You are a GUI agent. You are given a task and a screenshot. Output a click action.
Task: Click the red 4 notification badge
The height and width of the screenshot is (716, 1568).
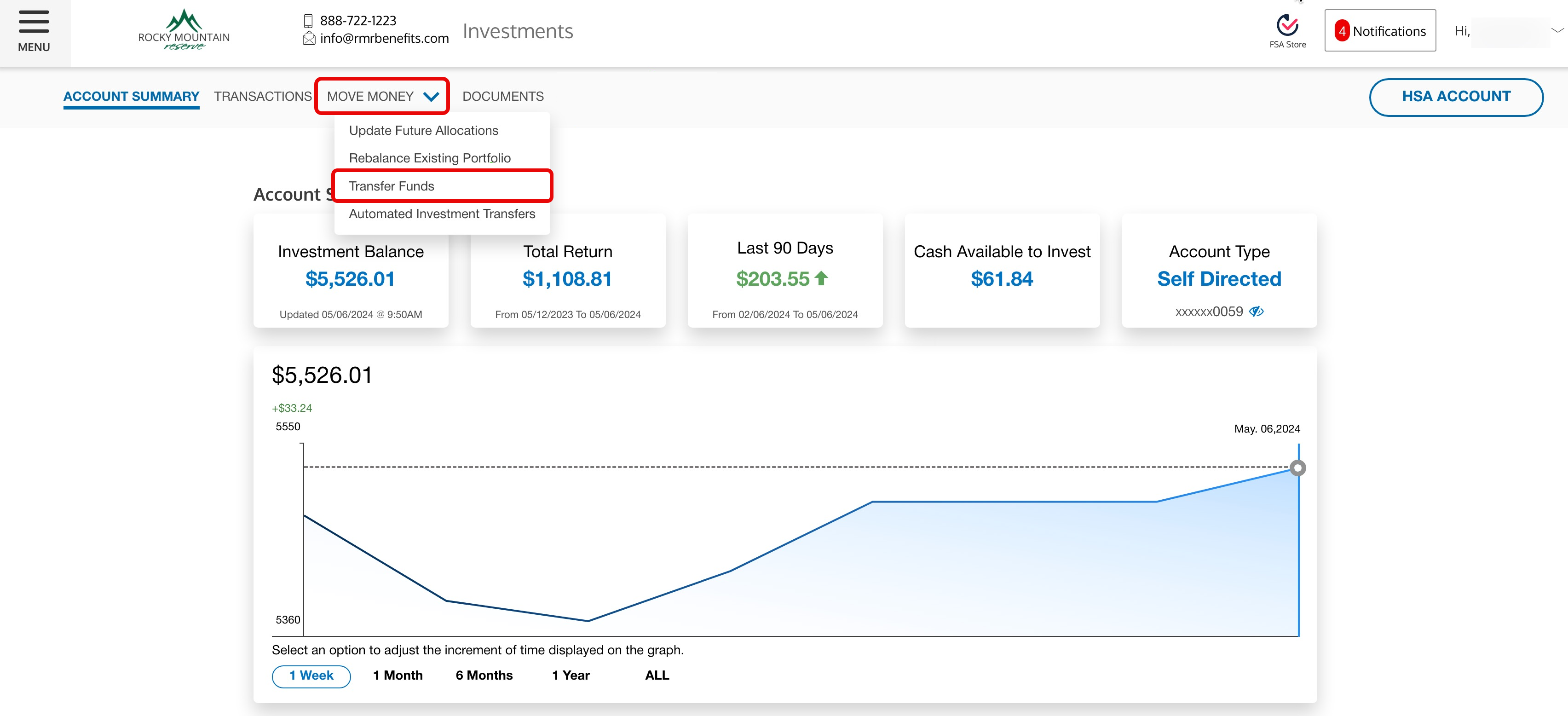1342,31
